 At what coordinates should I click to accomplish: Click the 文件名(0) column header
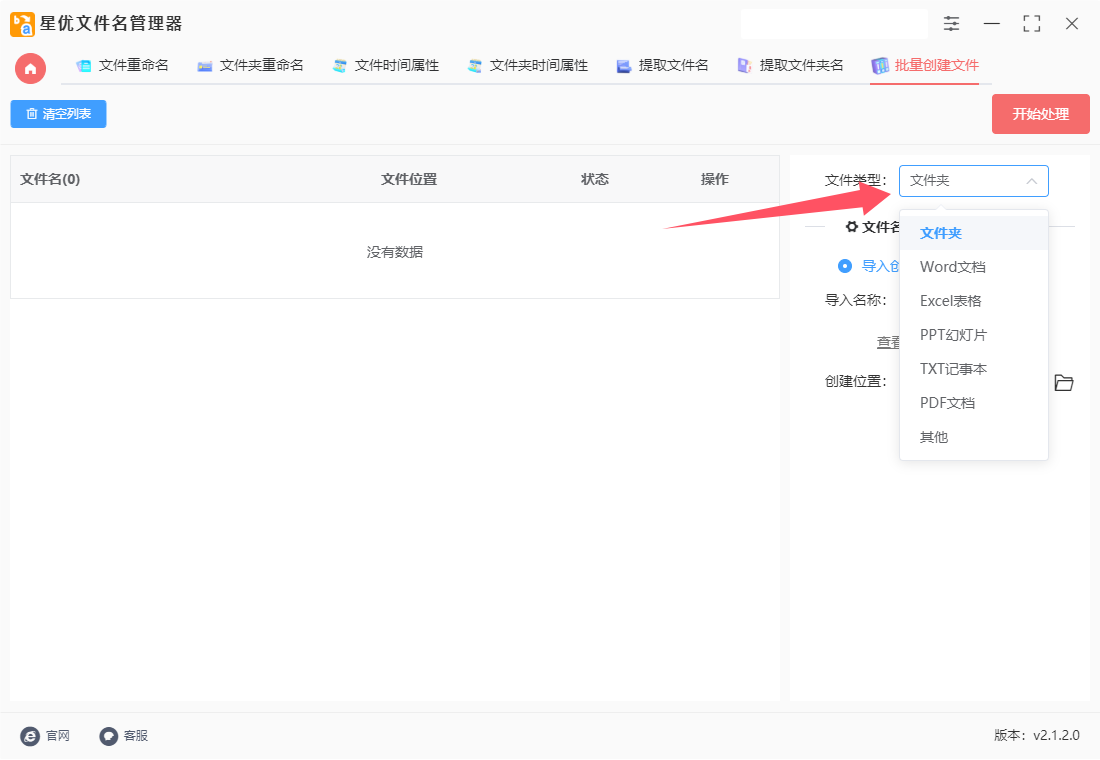(50, 180)
